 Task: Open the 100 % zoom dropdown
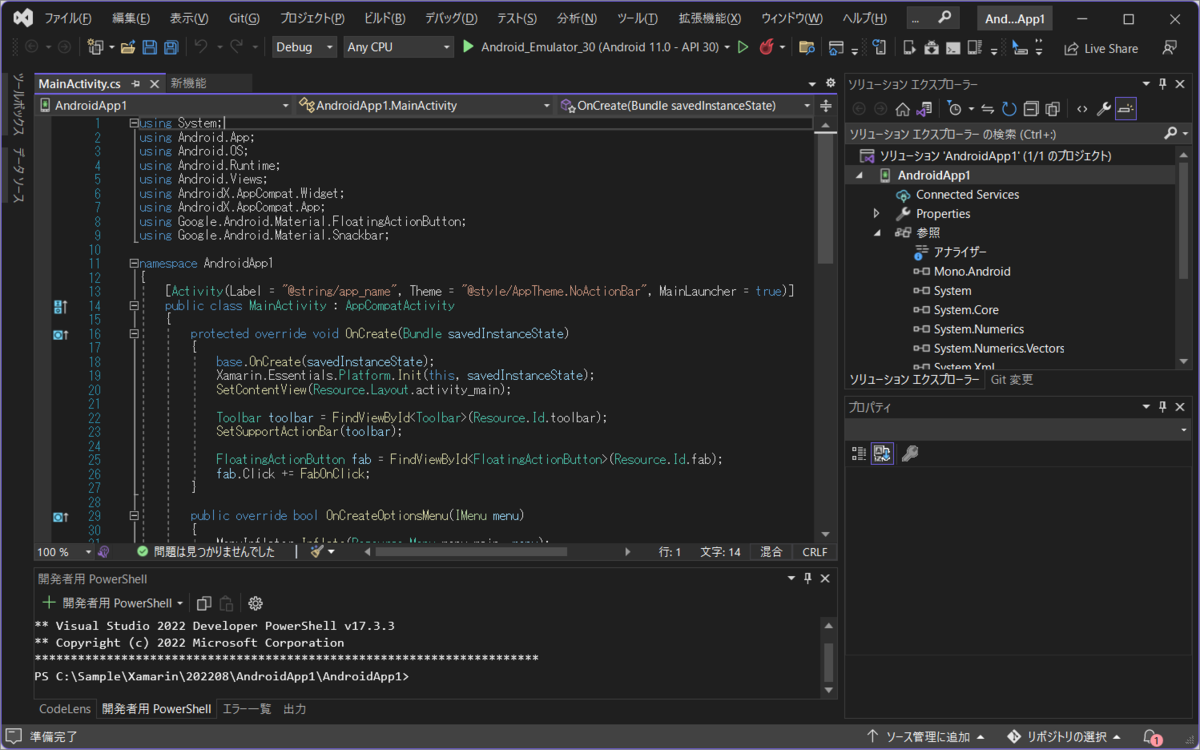pos(64,551)
